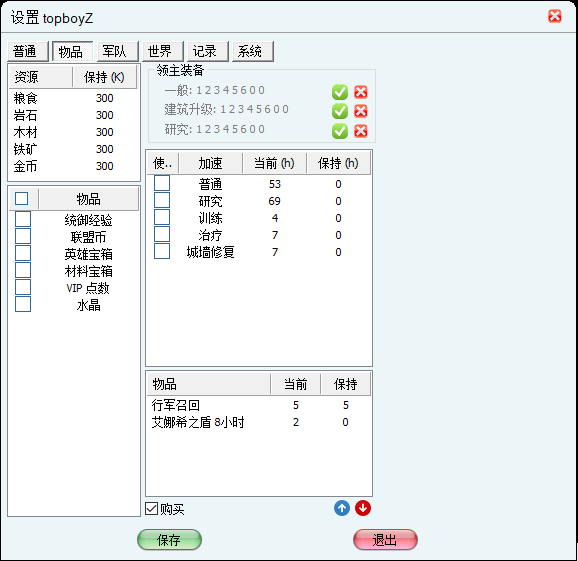
Task: Select the 行军召回 item row
Action: tap(259, 405)
